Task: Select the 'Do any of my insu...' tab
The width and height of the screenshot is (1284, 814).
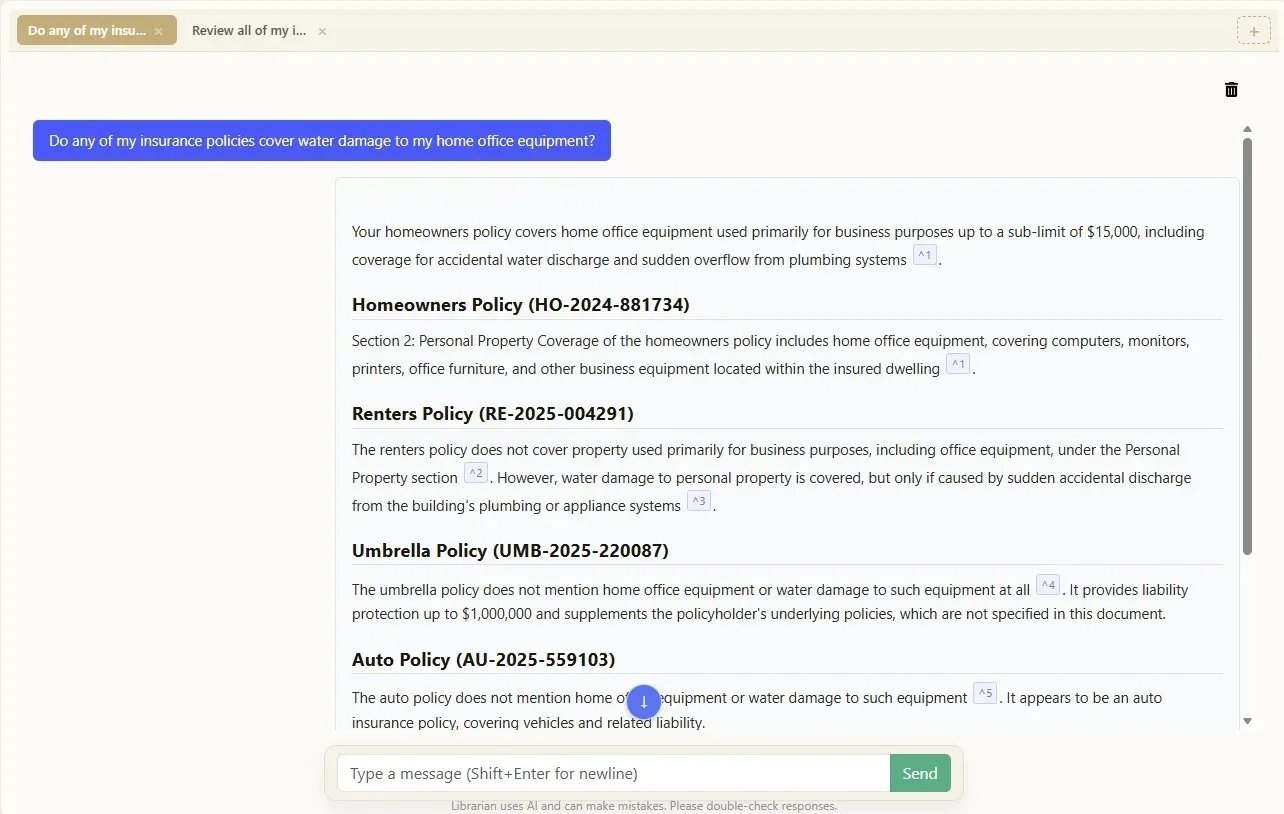Action: click(88, 30)
